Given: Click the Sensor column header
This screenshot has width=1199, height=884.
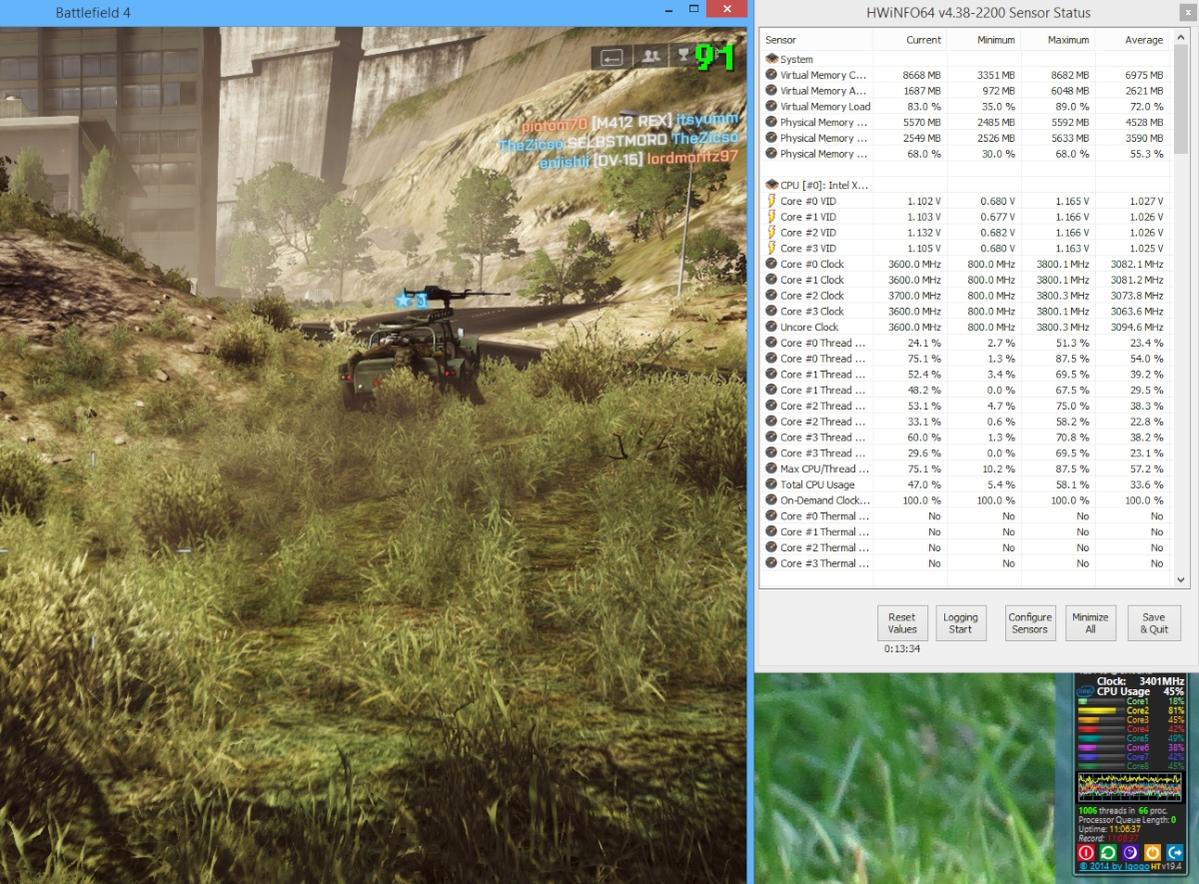Looking at the screenshot, I should pos(781,40).
